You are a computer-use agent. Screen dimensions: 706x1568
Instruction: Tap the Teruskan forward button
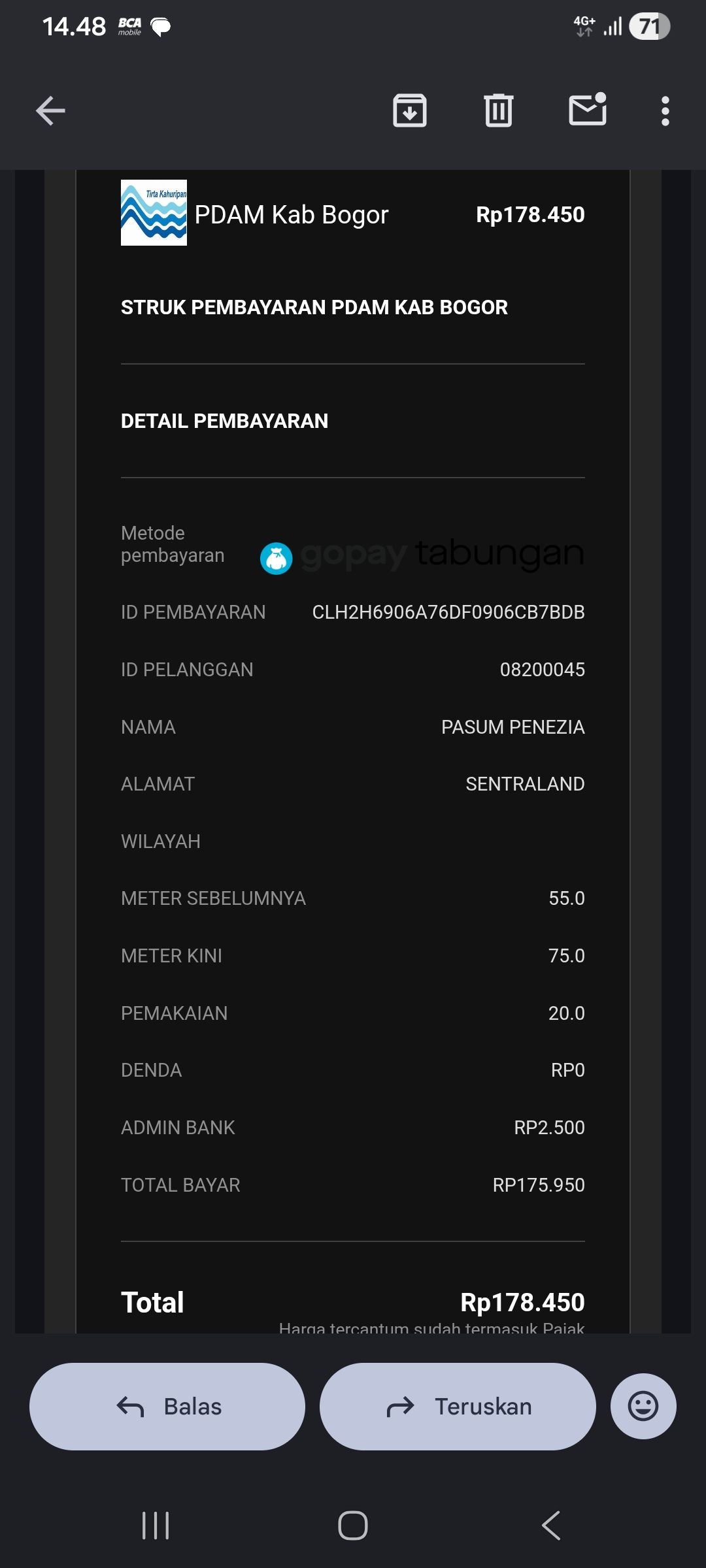point(458,1407)
